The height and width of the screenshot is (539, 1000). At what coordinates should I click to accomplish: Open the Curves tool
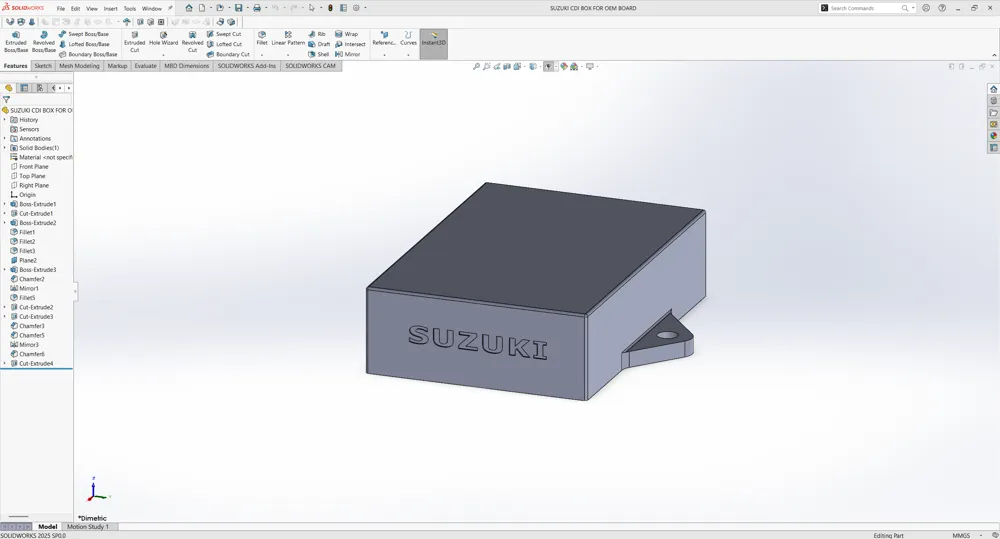(x=408, y=38)
